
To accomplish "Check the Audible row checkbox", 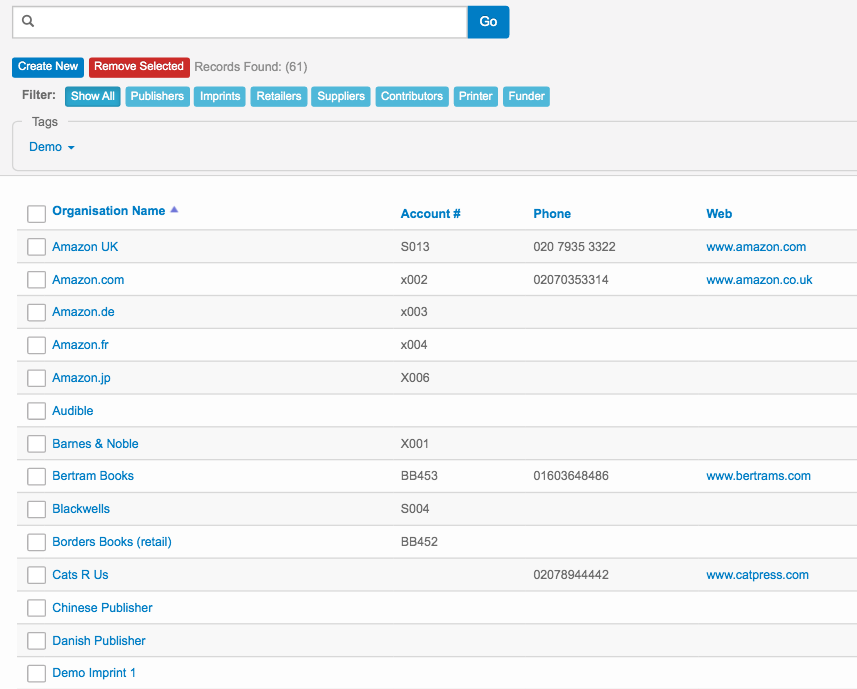I will pos(37,410).
